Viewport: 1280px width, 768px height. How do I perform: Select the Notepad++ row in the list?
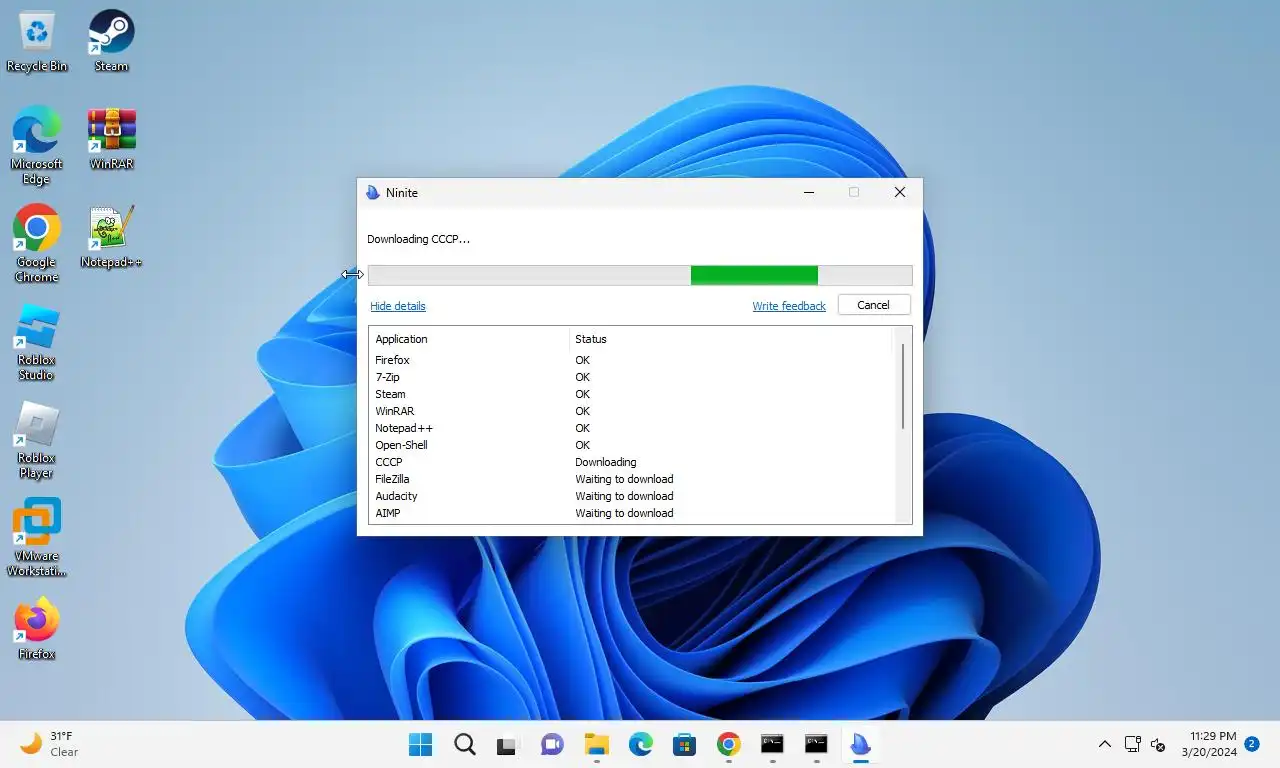tap(631, 428)
